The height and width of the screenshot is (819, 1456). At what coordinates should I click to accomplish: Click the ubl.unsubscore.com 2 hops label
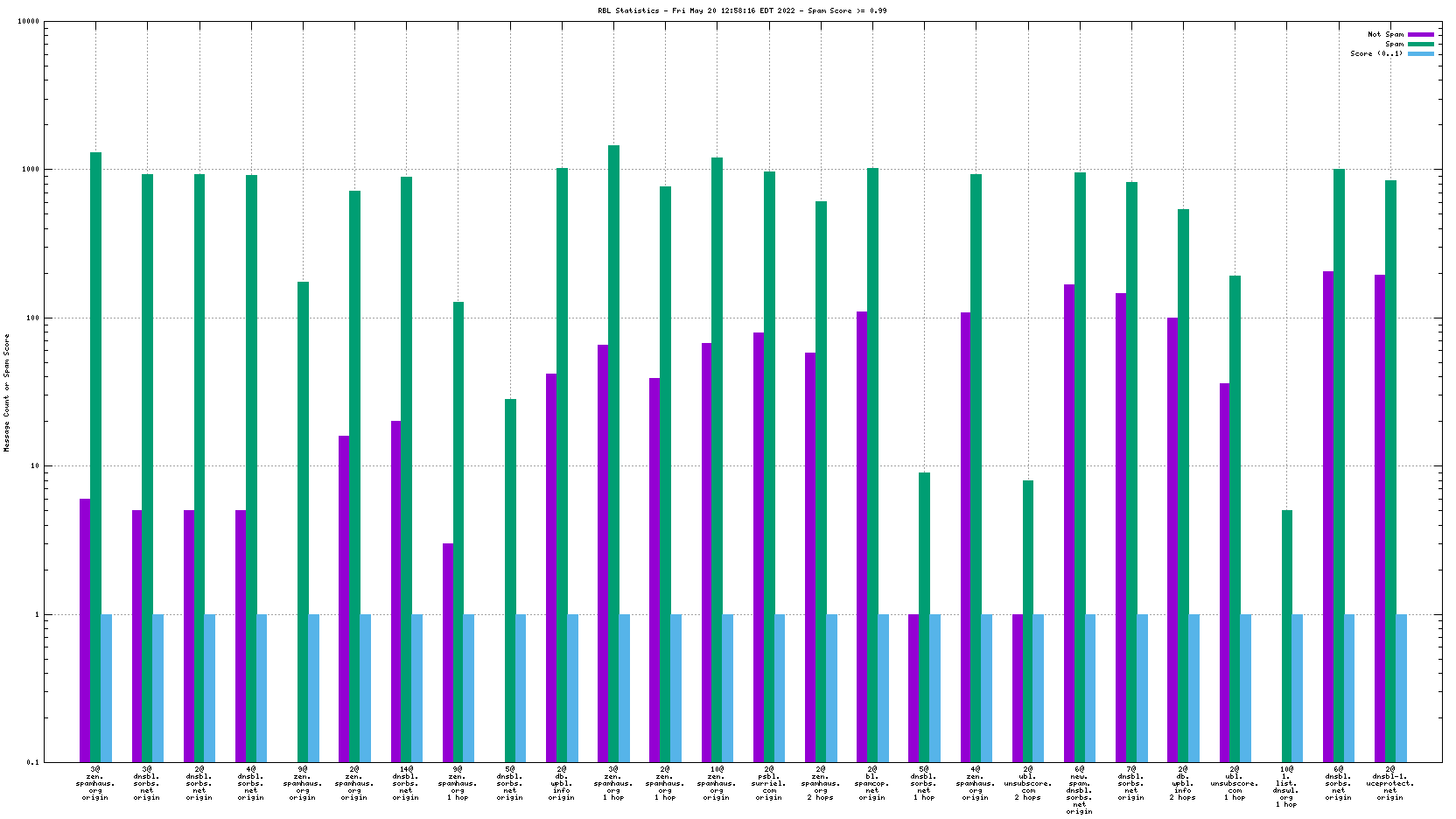point(1028,783)
